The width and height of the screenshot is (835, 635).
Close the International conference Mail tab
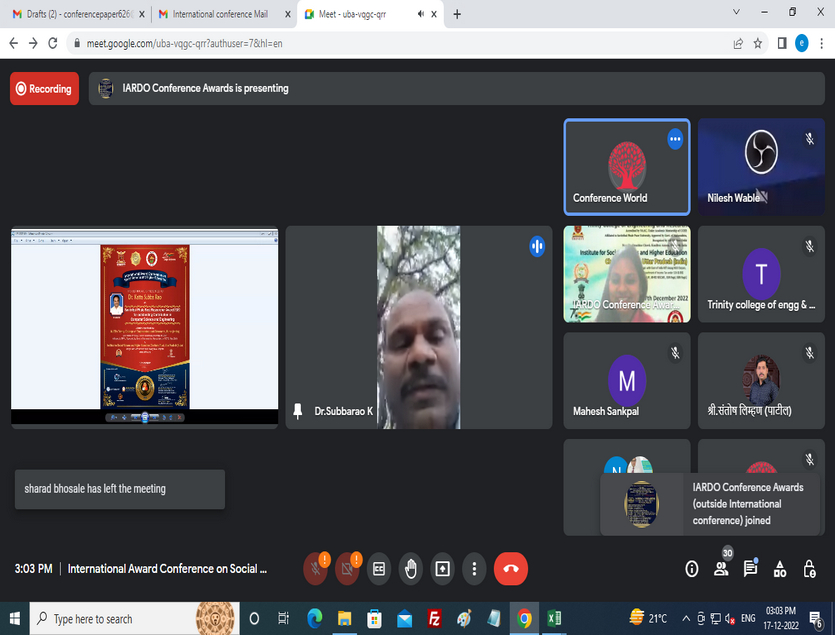pos(288,14)
